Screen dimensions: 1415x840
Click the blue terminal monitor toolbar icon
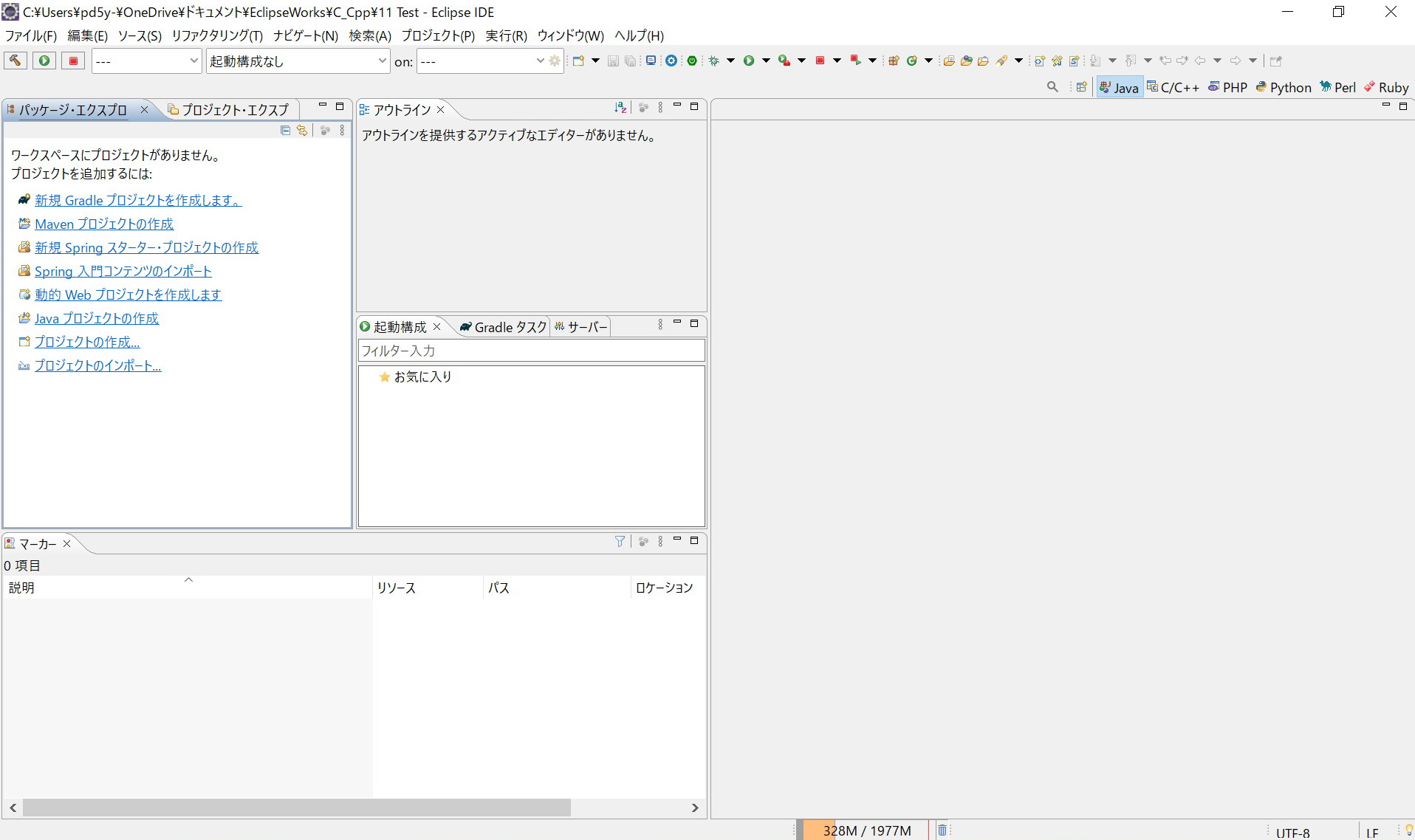[651, 61]
